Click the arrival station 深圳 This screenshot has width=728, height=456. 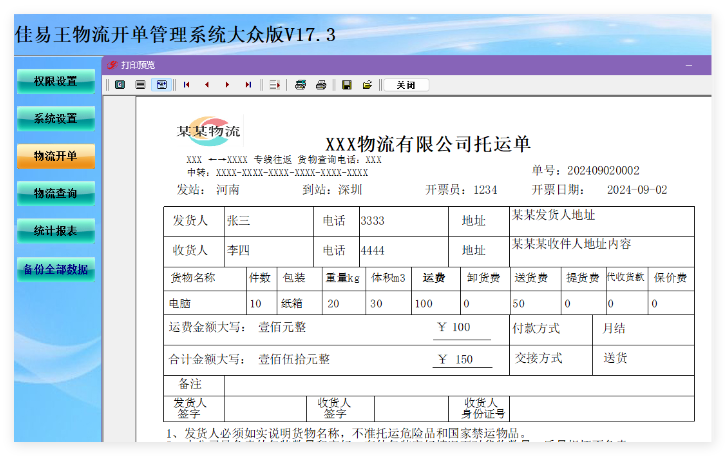click(350, 190)
